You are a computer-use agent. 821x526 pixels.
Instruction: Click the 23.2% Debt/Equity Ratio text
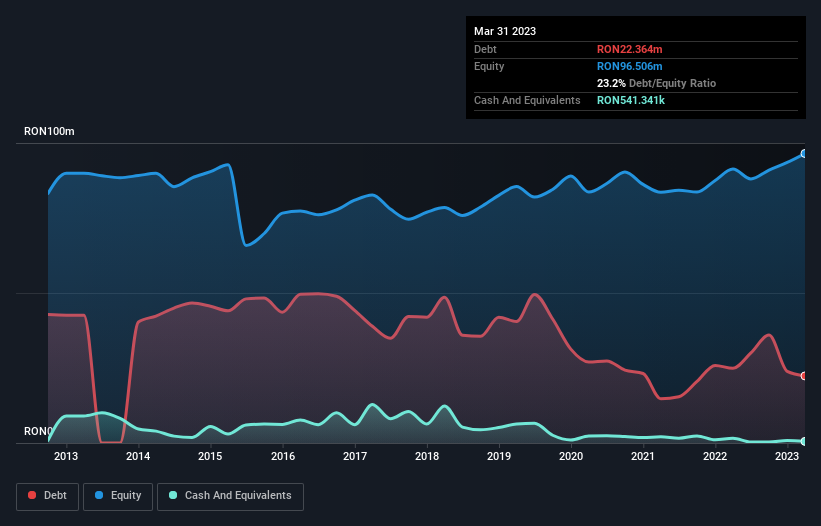click(x=656, y=83)
